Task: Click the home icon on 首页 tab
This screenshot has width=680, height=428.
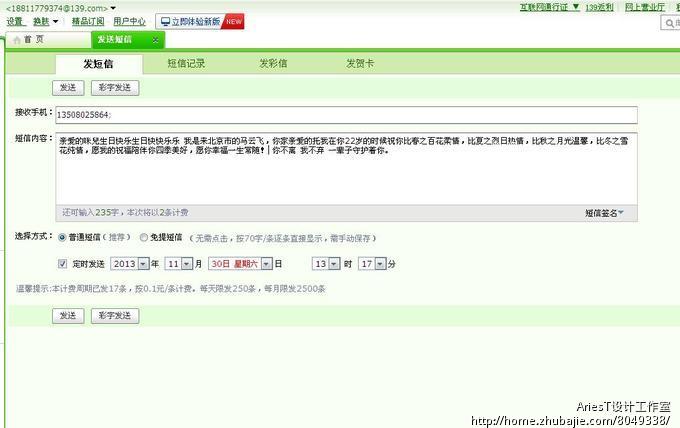Action: tap(17, 40)
